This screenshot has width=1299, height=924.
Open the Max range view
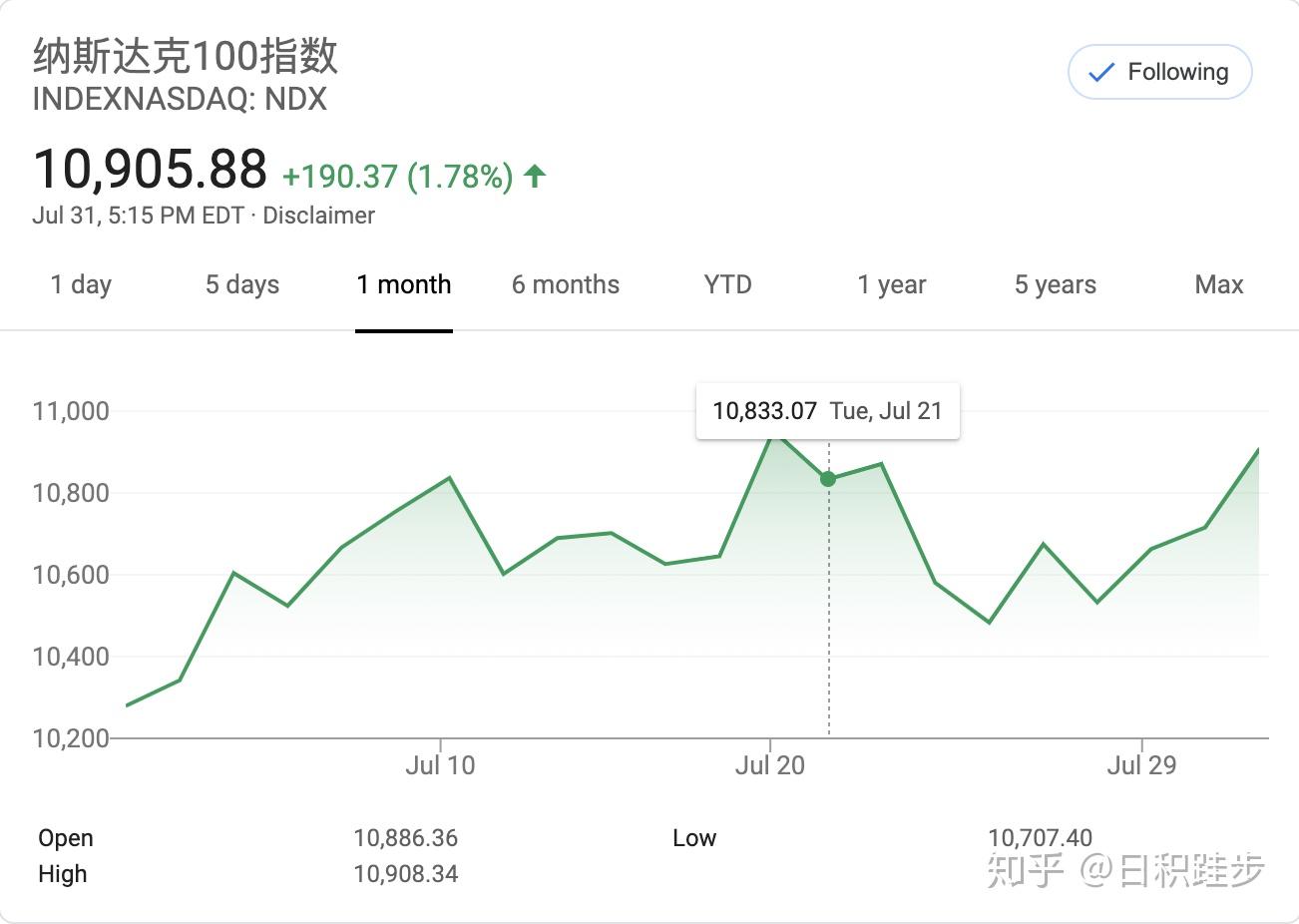pyautogui.click(x=1219, y=284)
